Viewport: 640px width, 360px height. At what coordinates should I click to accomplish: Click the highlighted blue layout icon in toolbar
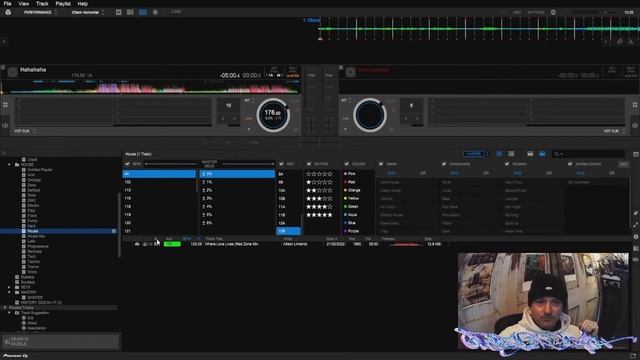143,12
